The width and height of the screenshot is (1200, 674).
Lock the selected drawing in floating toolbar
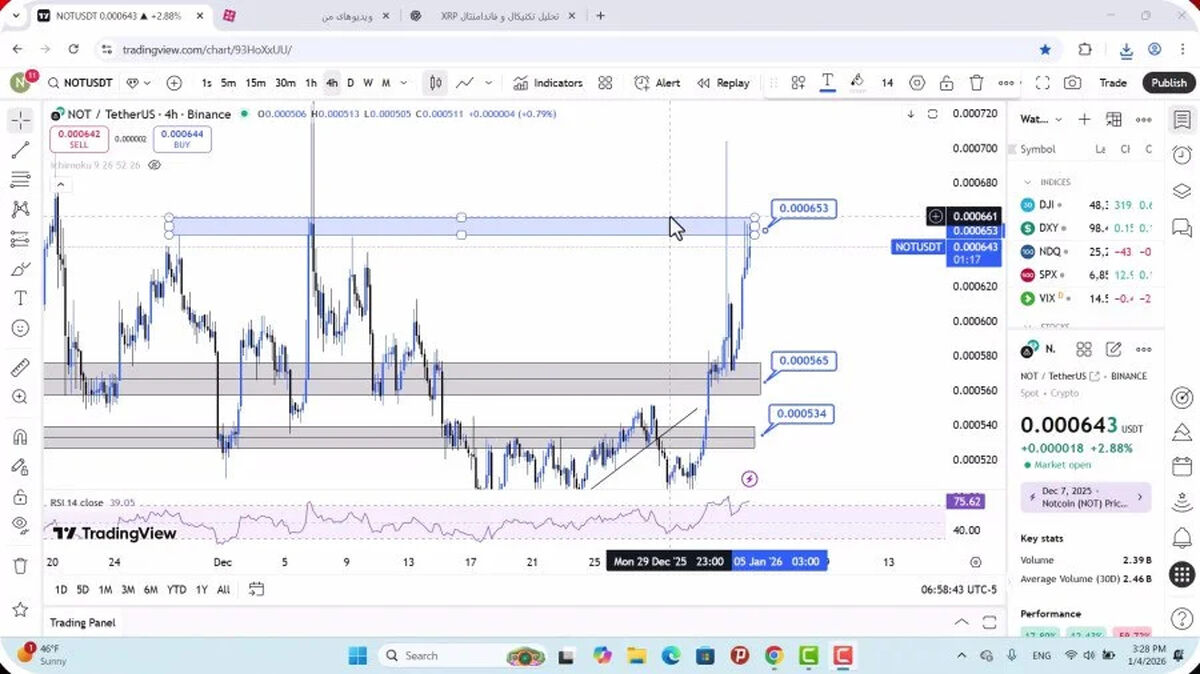coord(946,83)
